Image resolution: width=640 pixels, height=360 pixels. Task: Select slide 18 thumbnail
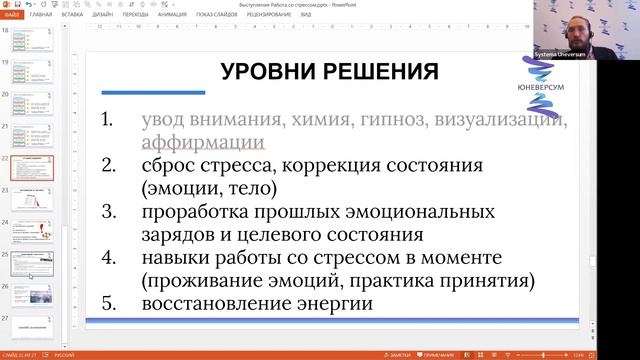[x=32, y=40]
